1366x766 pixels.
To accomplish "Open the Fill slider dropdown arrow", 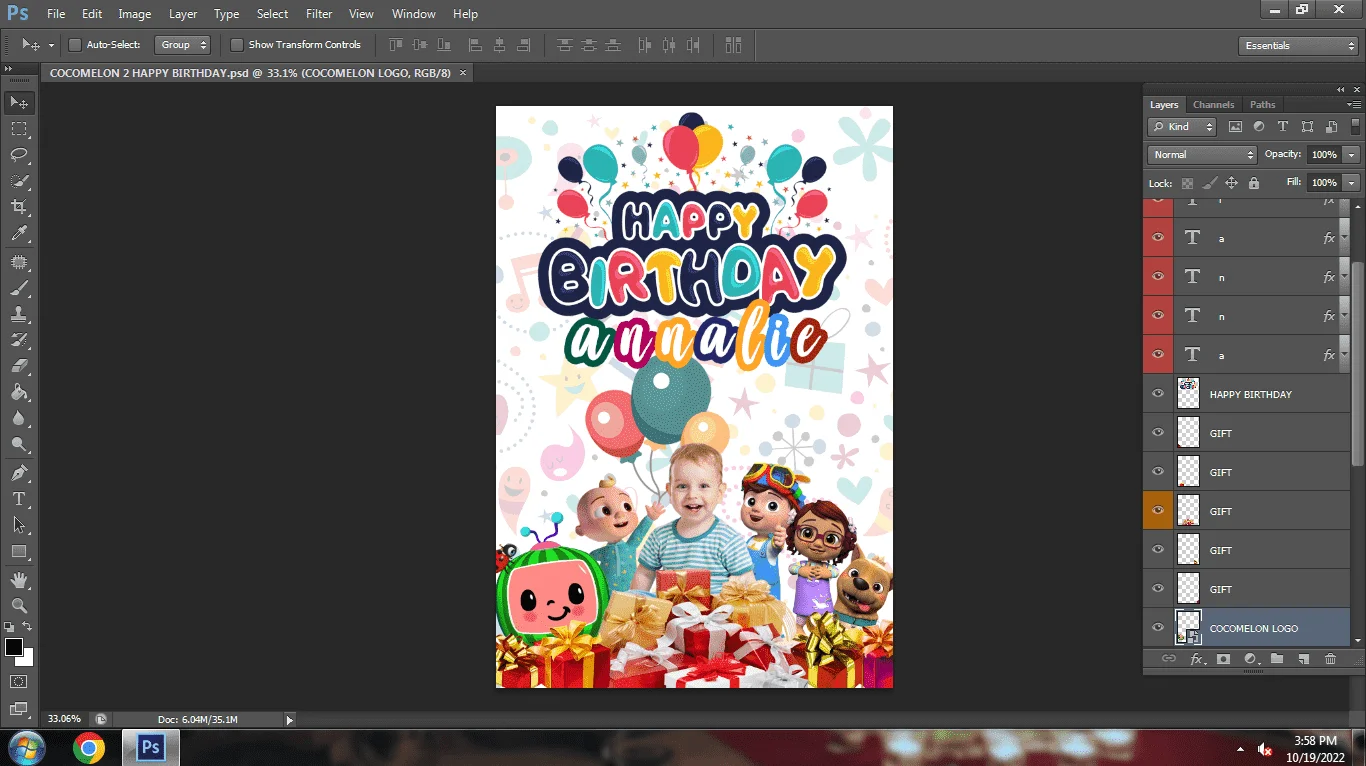I will pyautogui.click(x=1352, y=183).
